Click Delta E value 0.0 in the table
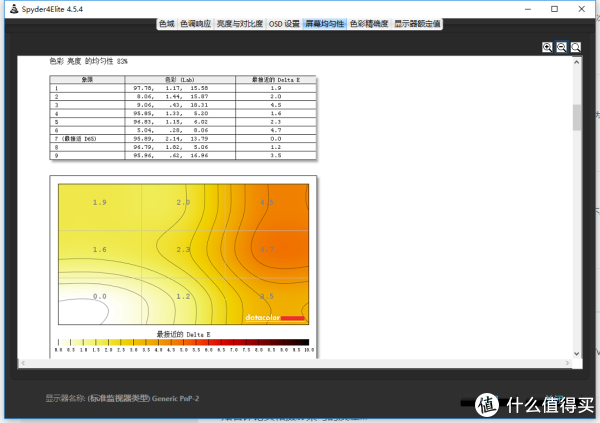This screenshot has height=423, width=600. coord(276,139)
